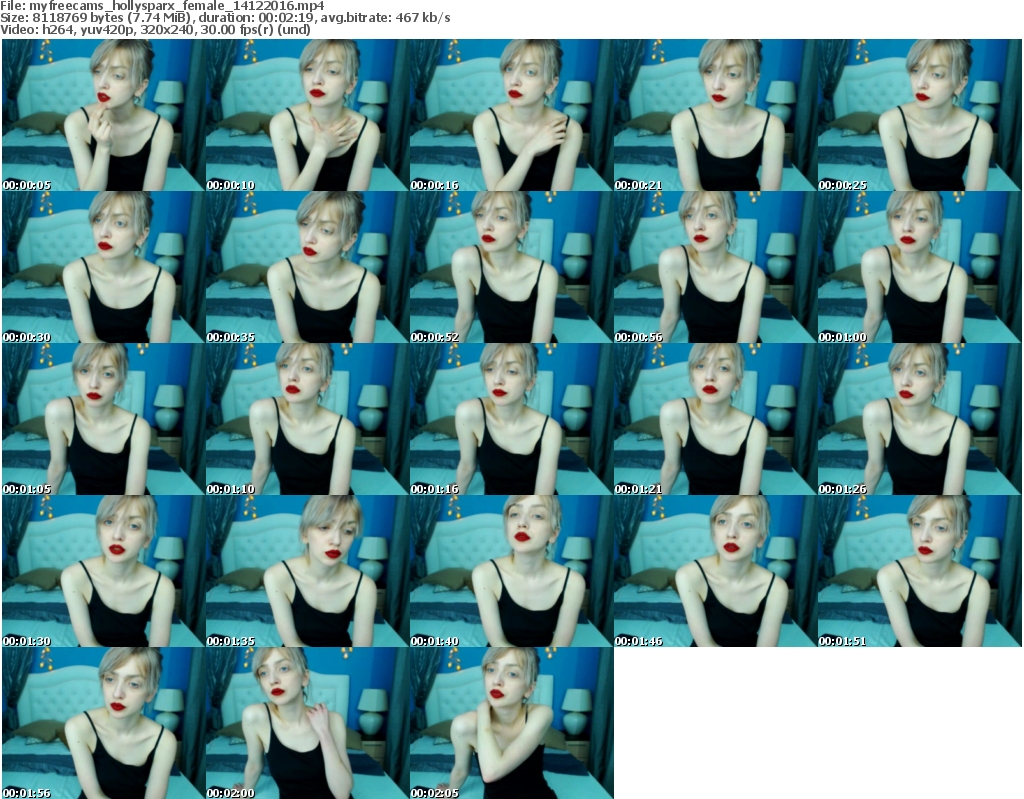Pick the frame stamped 00:01:05
Image resolution: width=1024 pixels, height=799 pixels.
pos(103,419)
